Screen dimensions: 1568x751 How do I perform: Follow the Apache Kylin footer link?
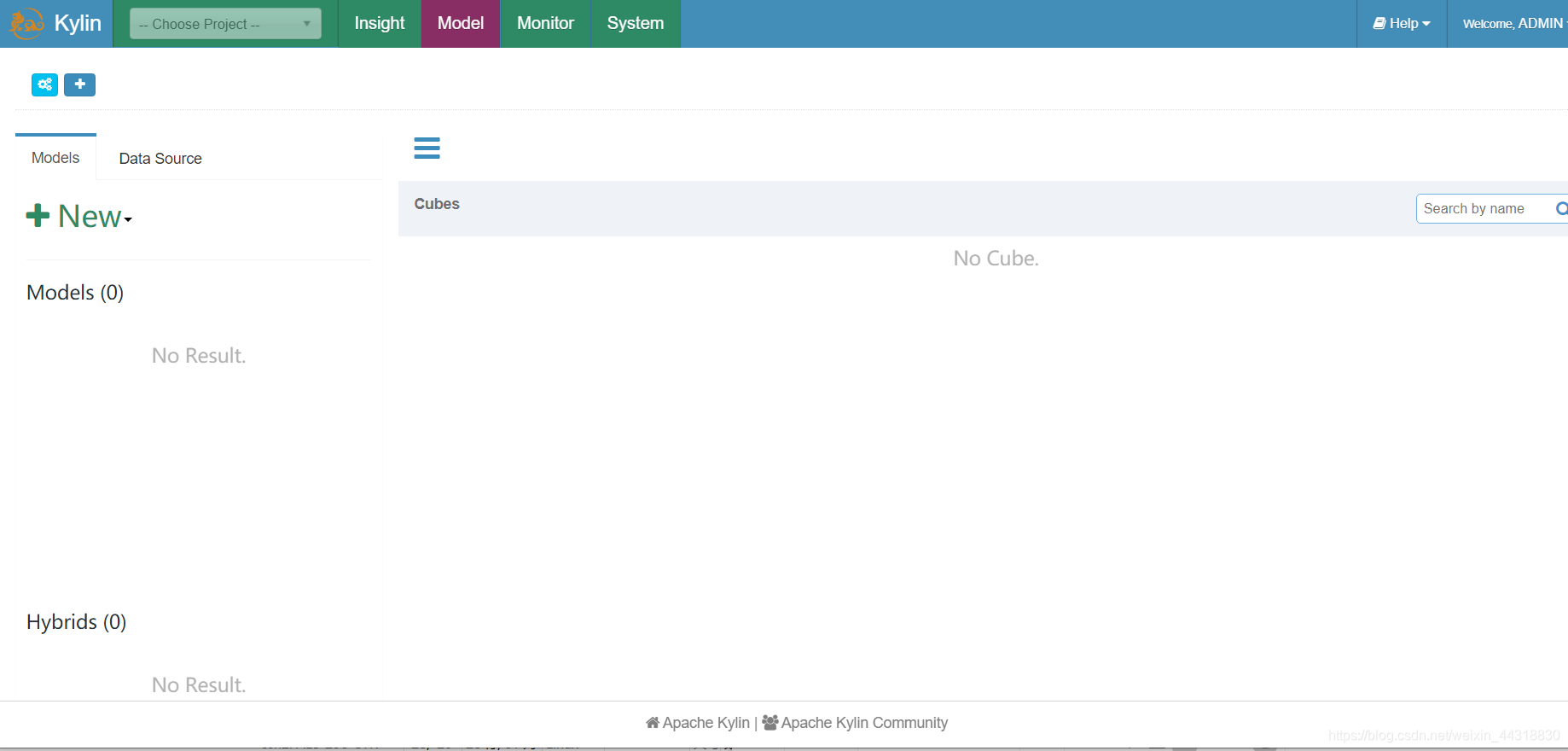pyautogui.click(x=698, y=723)
